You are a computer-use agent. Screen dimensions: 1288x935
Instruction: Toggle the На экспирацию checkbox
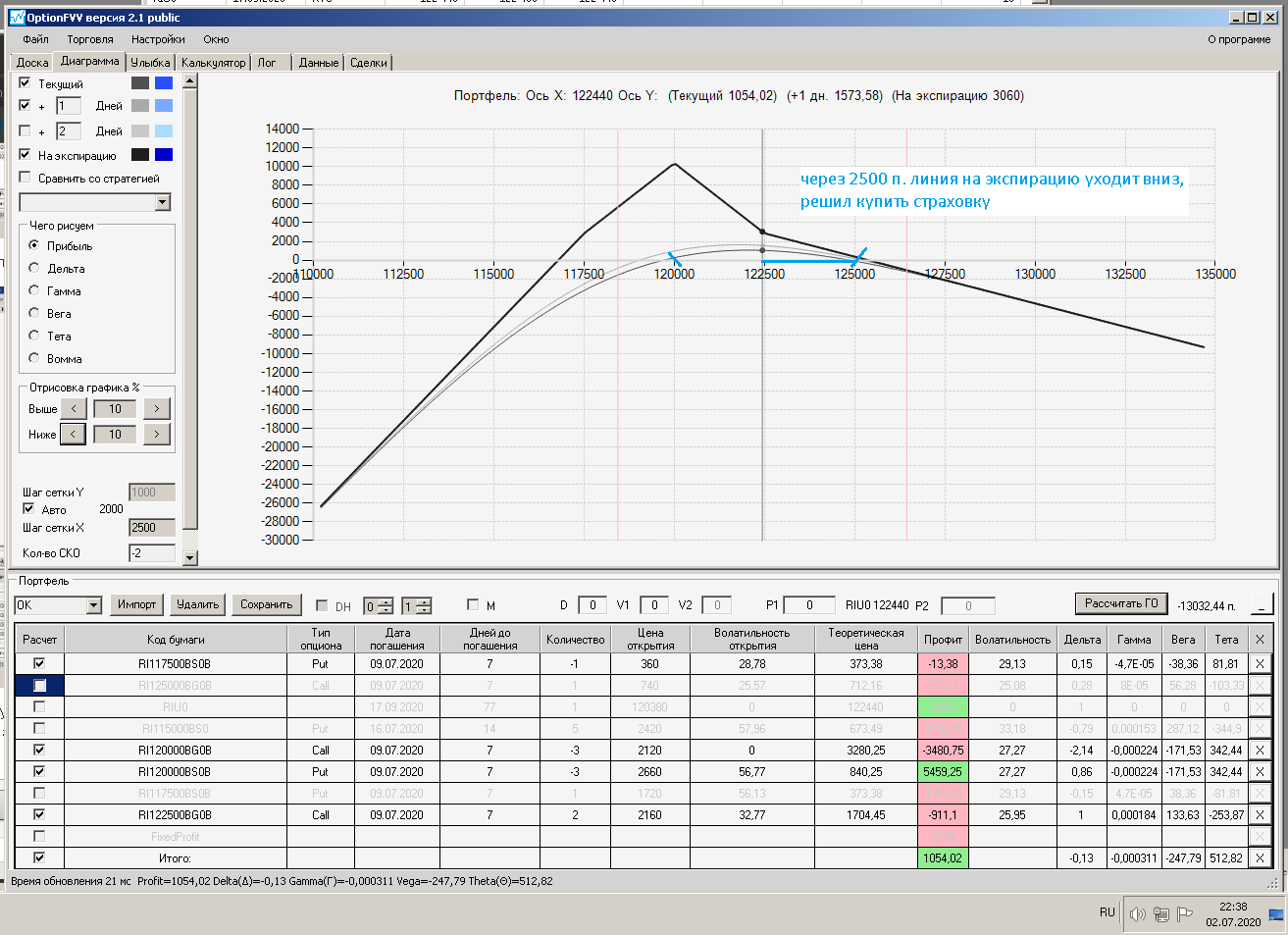point(26,154)
